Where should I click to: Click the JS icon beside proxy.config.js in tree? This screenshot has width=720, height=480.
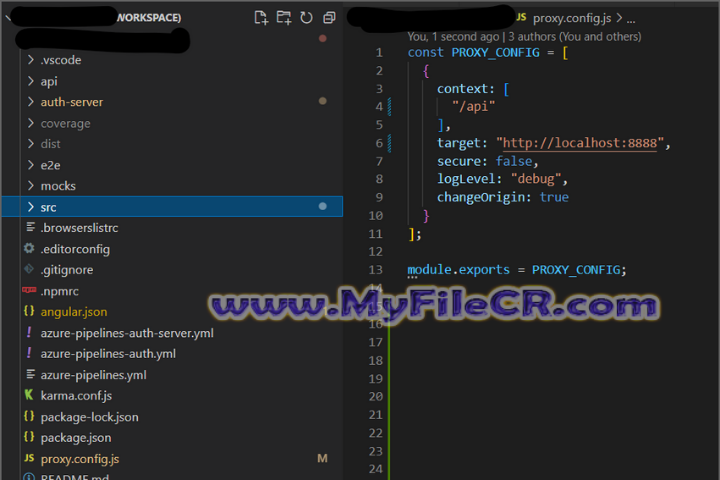click(x=29, y=458)
